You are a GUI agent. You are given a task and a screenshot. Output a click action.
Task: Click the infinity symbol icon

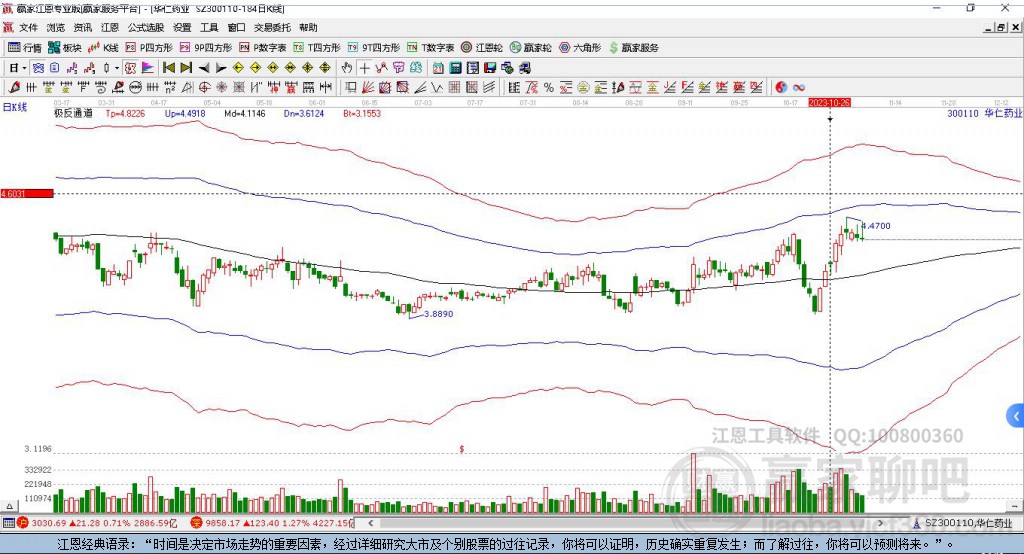click(x=798, y=88)
